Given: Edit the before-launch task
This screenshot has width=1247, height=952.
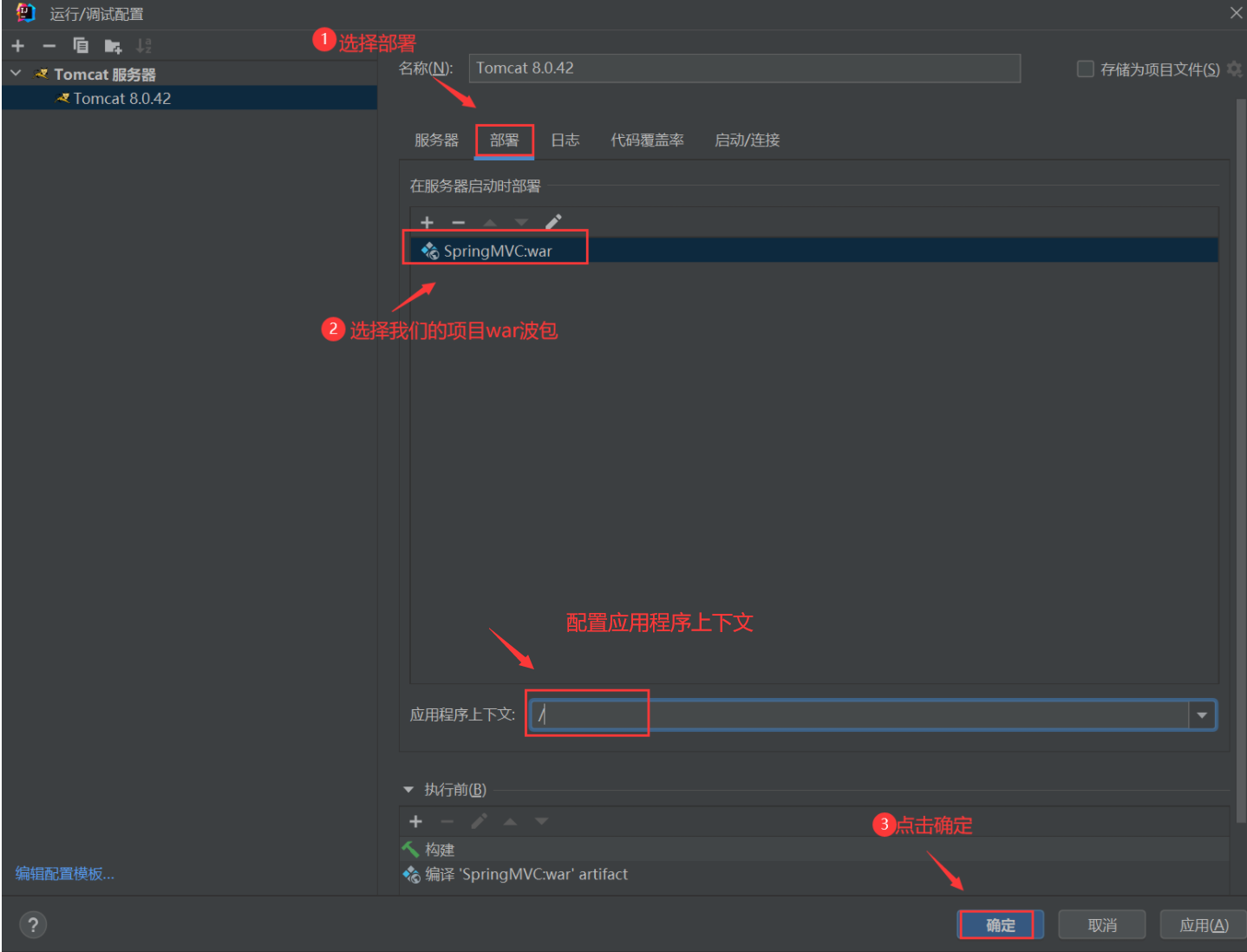Looking at the screenshot, I should point(479,820).
